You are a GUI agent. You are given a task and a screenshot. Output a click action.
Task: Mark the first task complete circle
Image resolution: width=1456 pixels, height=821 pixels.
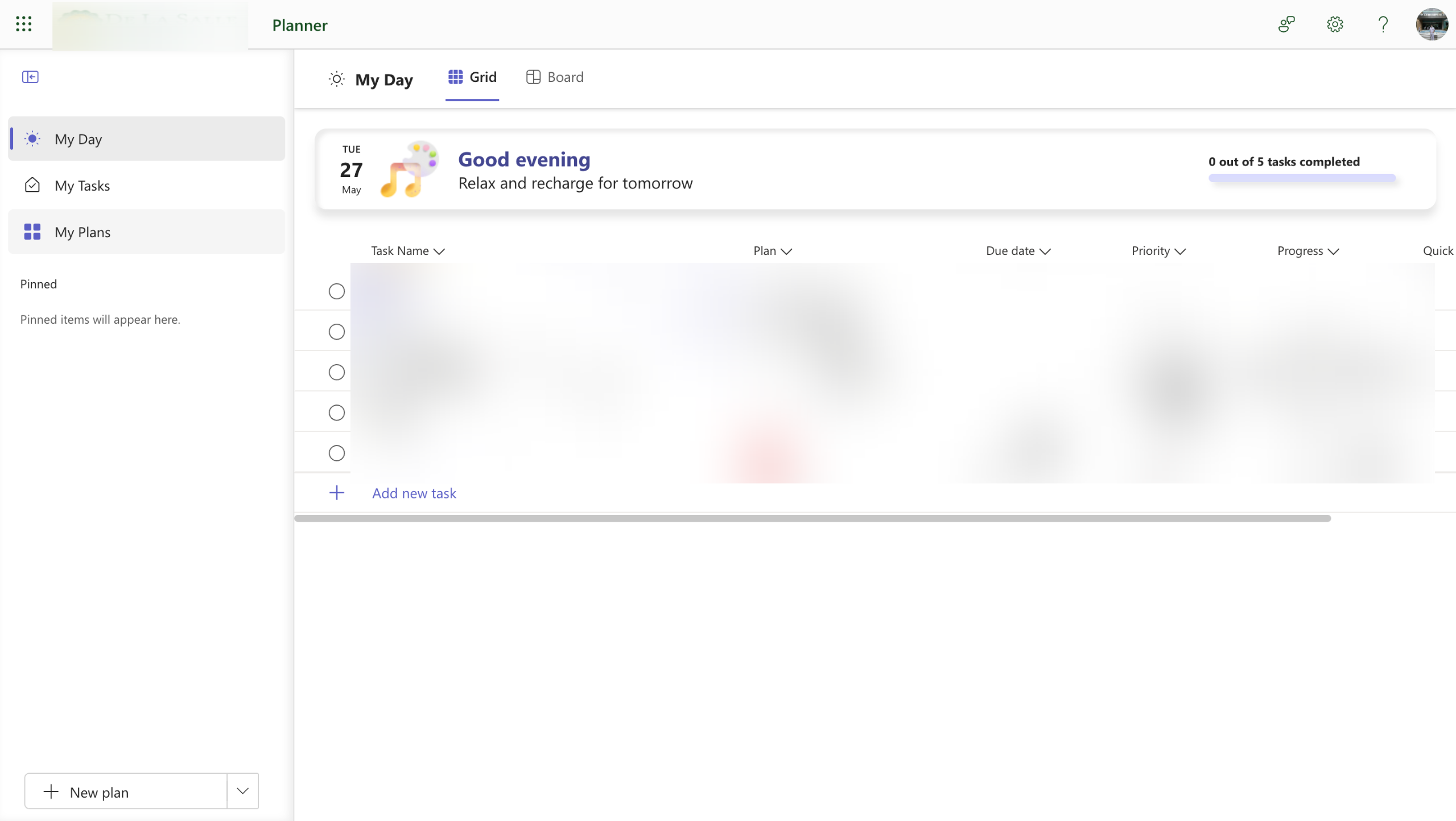337,291
